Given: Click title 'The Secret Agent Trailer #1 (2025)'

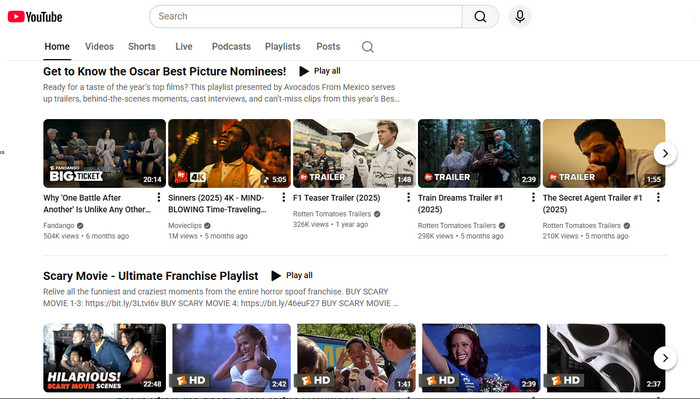Looking at the screenshot, I should coord(592,204).
